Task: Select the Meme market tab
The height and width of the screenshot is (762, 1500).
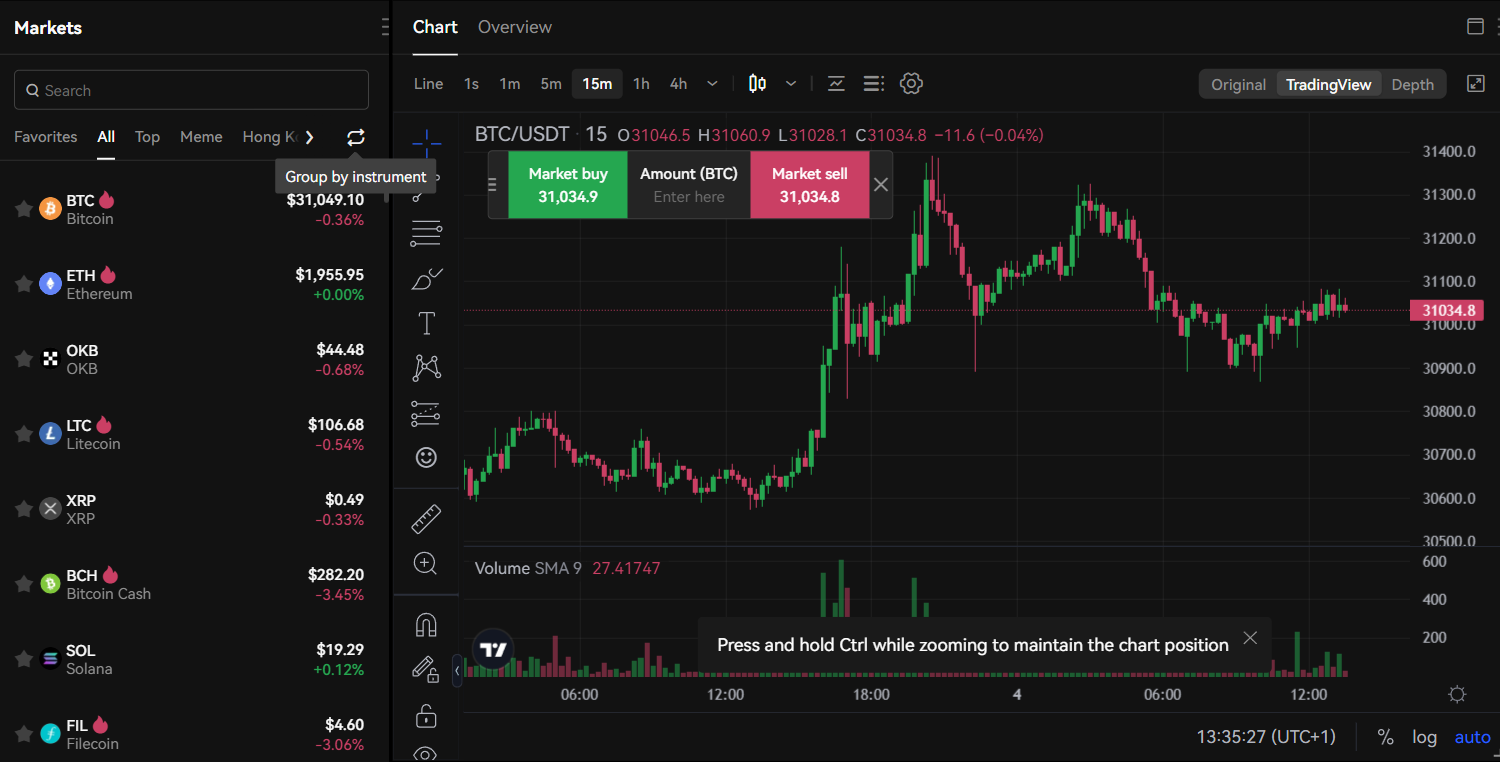Action: [201, 137]
